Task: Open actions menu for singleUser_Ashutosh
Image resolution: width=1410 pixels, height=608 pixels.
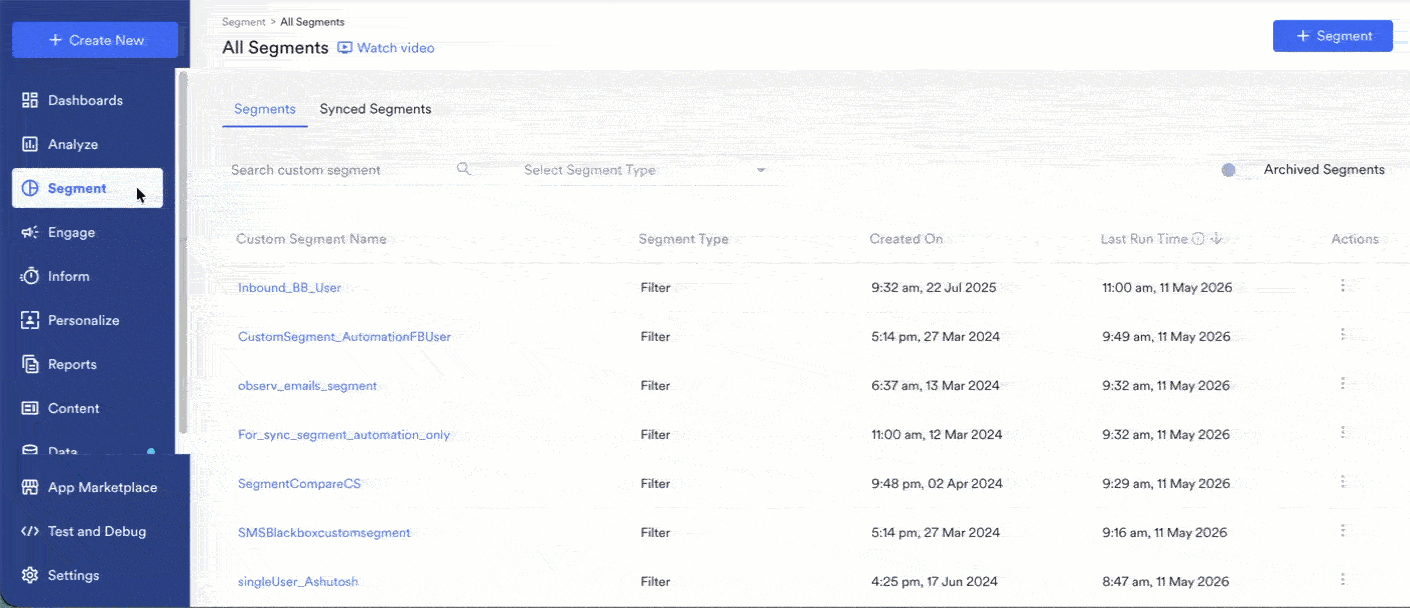Action: click(x=1342, y=580)
